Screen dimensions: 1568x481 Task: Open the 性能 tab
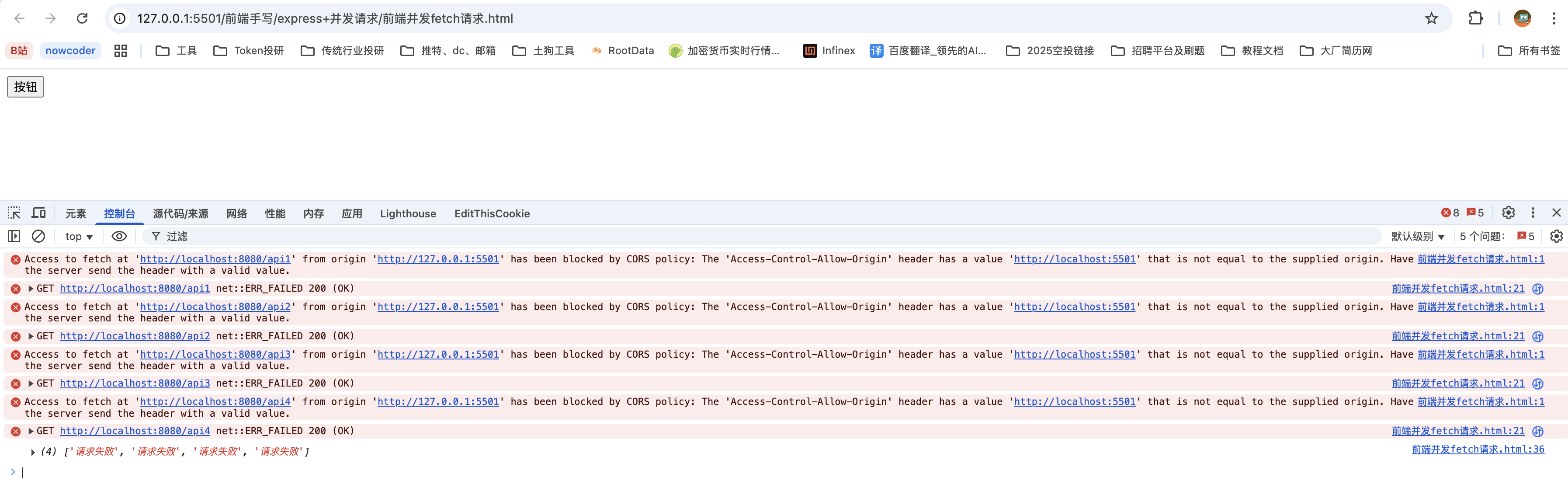275,213
